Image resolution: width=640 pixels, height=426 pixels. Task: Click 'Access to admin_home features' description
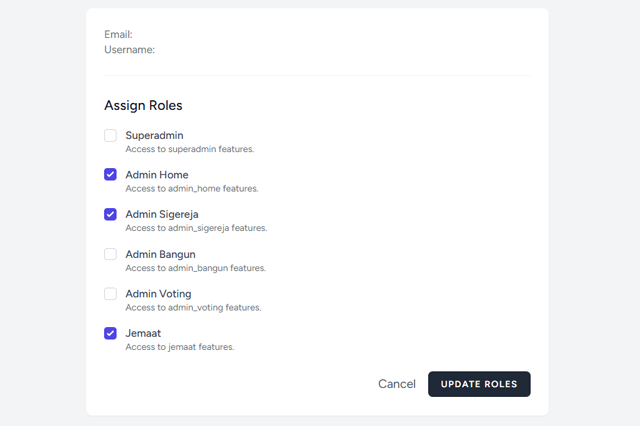(x=191, y=188)
